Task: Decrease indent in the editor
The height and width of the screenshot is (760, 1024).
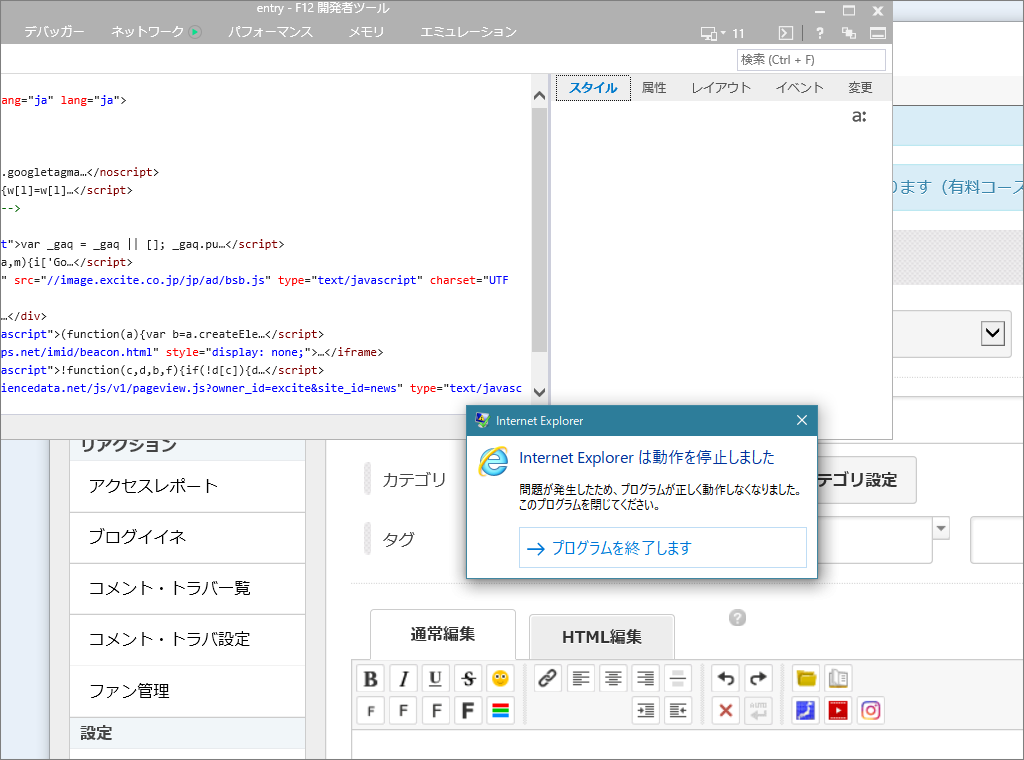Action: click(678, 711)
